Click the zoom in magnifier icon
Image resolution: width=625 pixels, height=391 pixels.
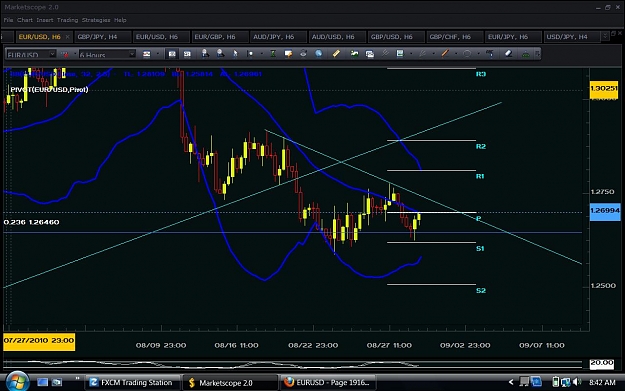(x=205, y=53)
